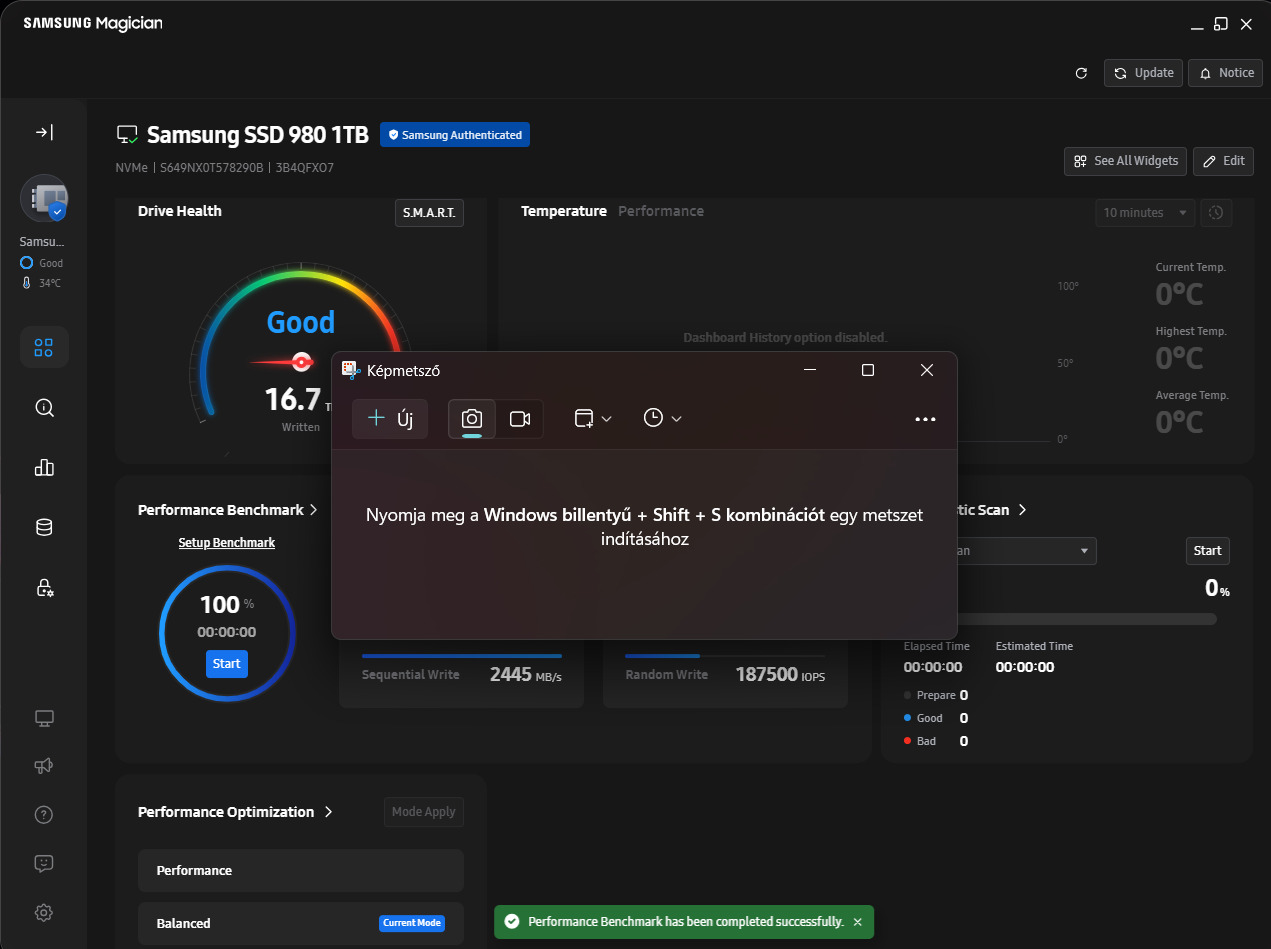Select the Performance optimization mode
Screen dimensions: 1271x949
pos(301,871)
